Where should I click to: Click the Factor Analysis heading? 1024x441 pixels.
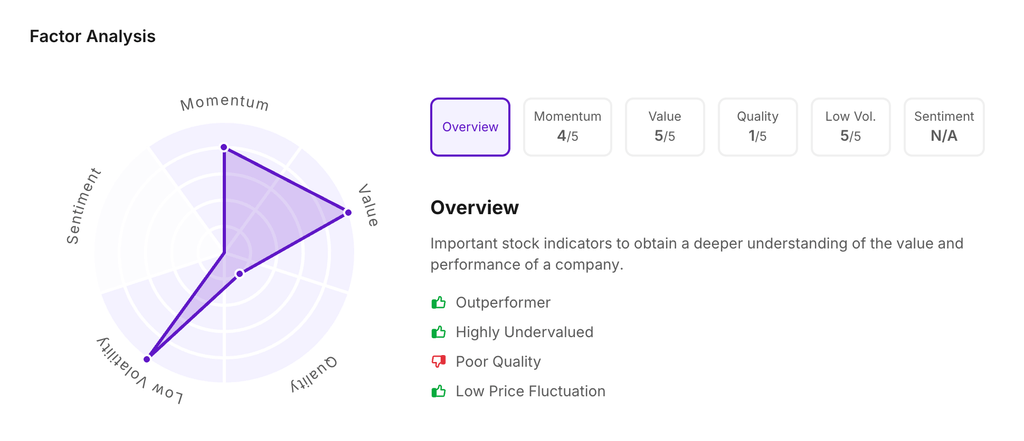92,37
